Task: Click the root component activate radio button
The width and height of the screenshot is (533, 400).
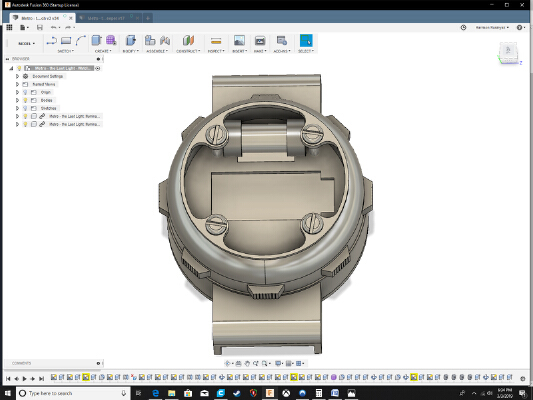Action: pyautogui.click(x=98, y=68)
